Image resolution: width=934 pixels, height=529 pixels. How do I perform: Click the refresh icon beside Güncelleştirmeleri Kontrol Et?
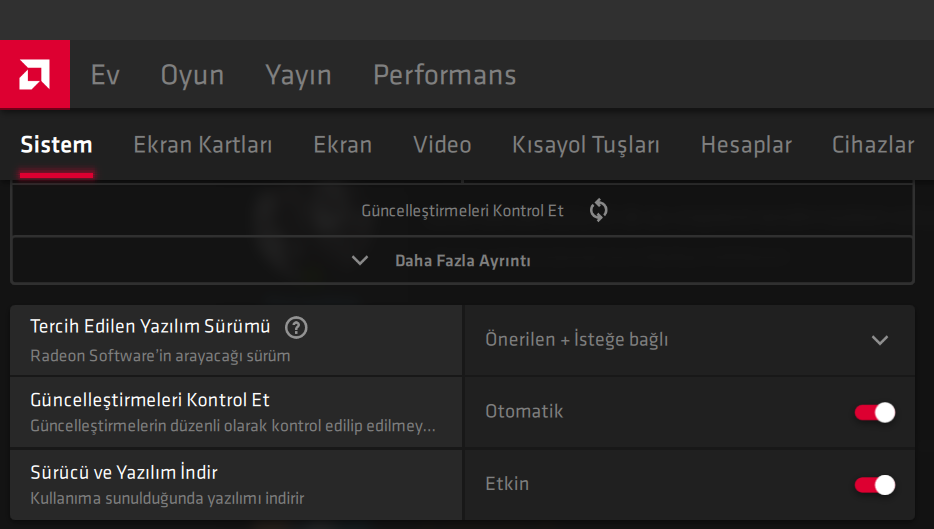(x=599, y=210)
